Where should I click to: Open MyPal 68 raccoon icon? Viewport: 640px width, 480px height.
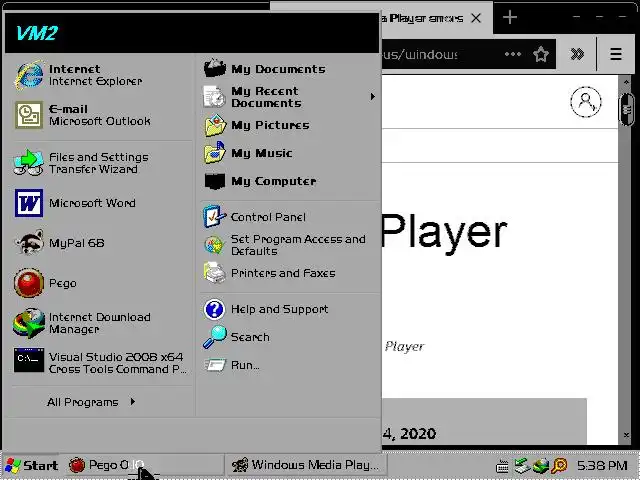29,242
